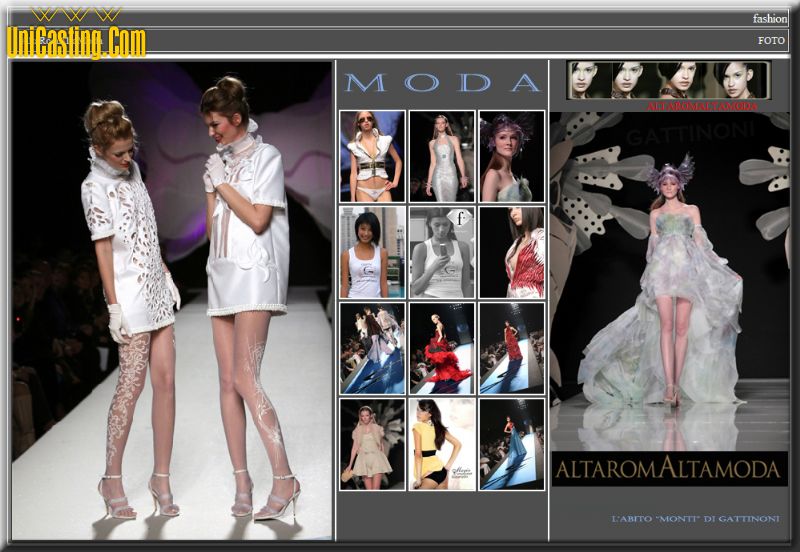
Task: Open black-and-white thumbnail of woman holding phone
Action: coord(442,252)
